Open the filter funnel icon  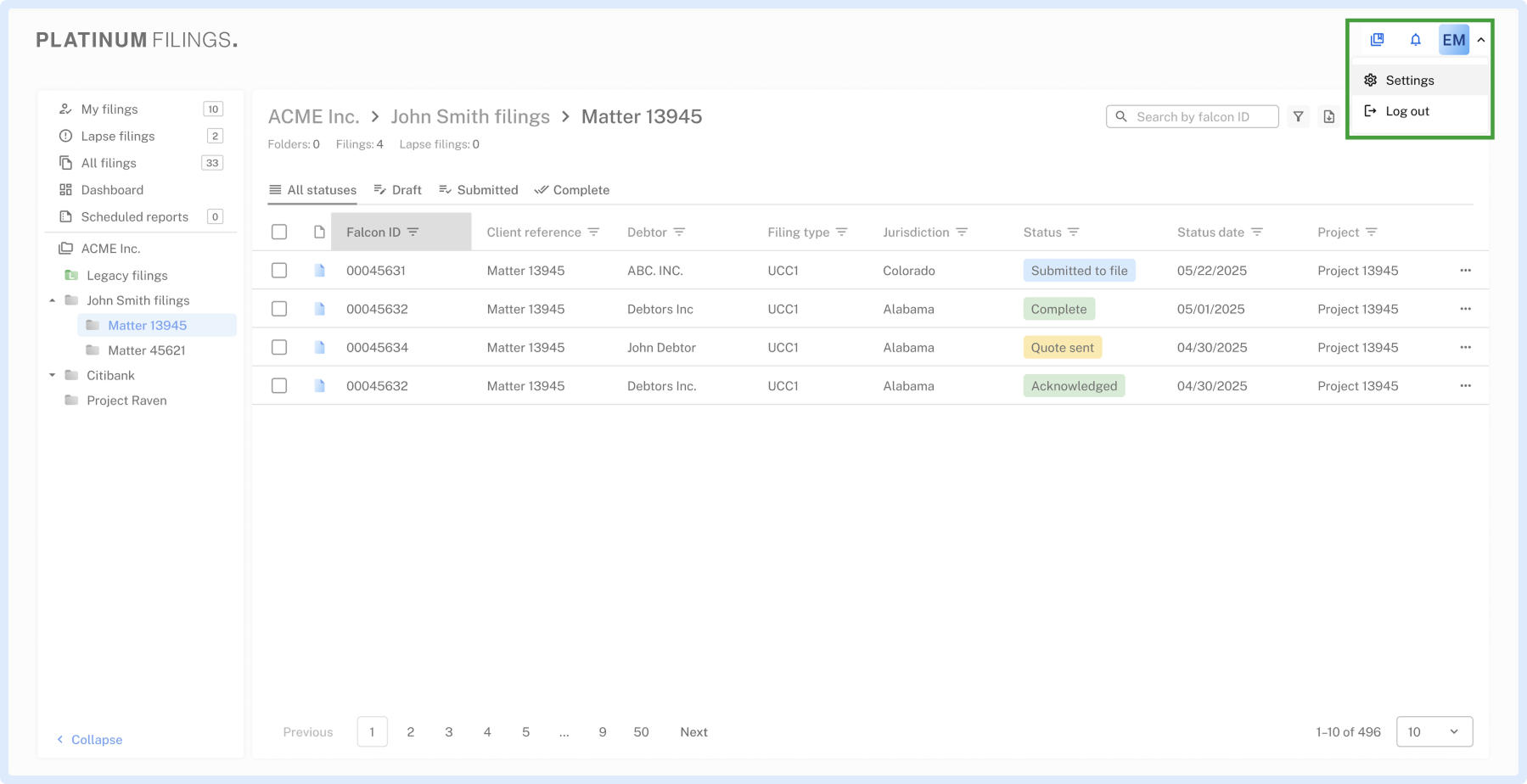pos(1298,117)
